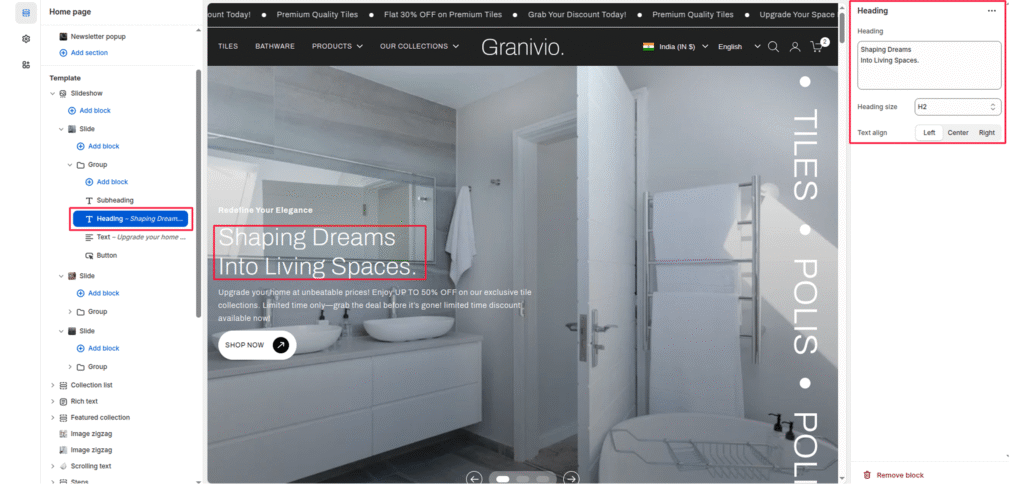1024x484 pixels.
Task: Click into the Heading text field
Action: coord(929,65)
